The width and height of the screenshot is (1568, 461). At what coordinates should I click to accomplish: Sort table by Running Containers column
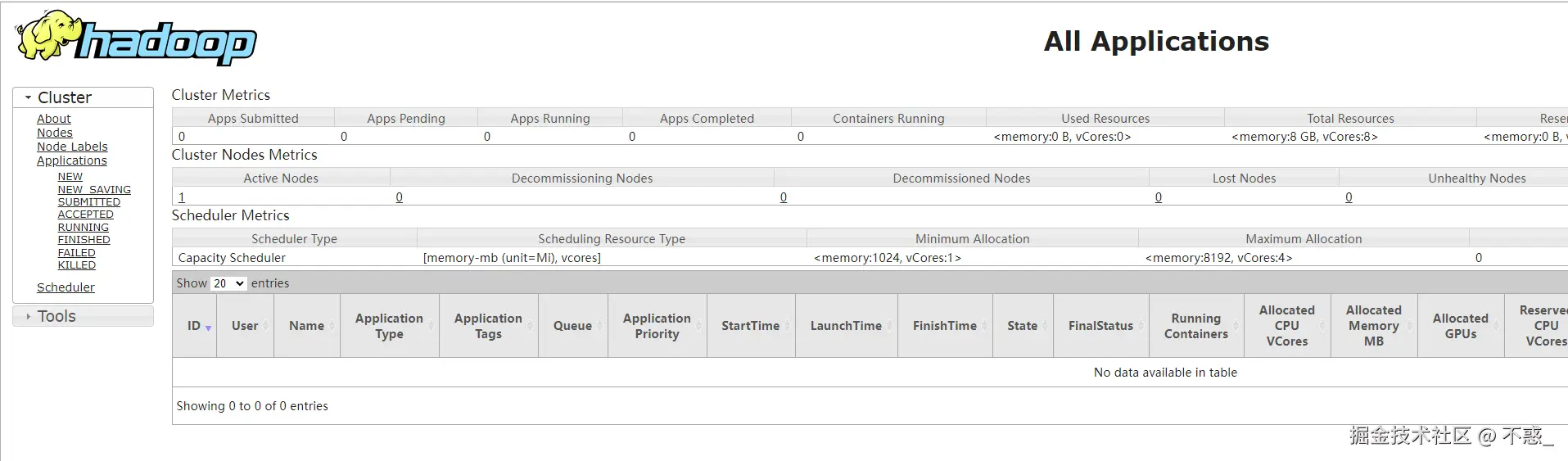pos(1196,326)
